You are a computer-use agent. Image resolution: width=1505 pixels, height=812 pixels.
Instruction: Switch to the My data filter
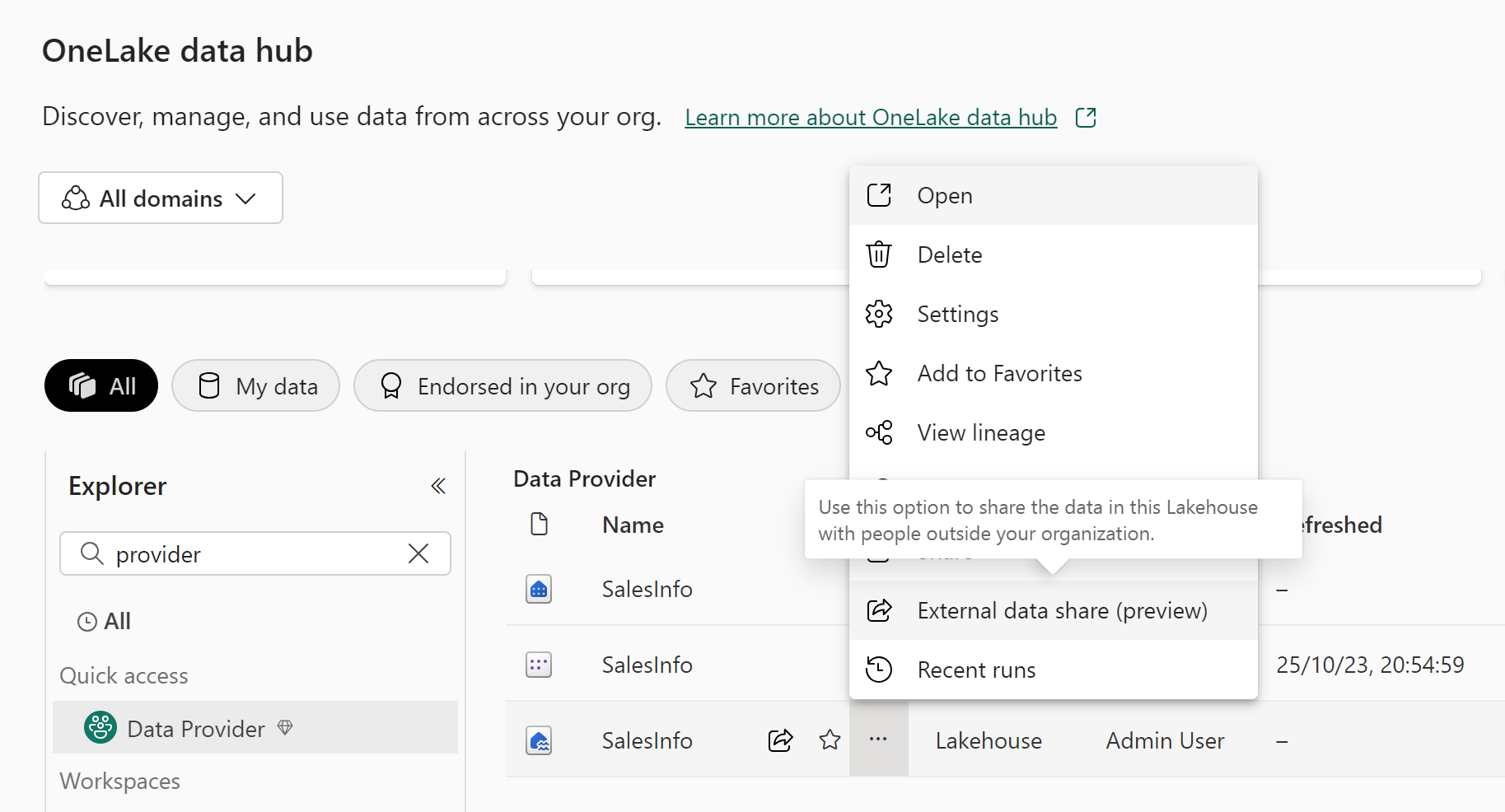click(256, 385)
